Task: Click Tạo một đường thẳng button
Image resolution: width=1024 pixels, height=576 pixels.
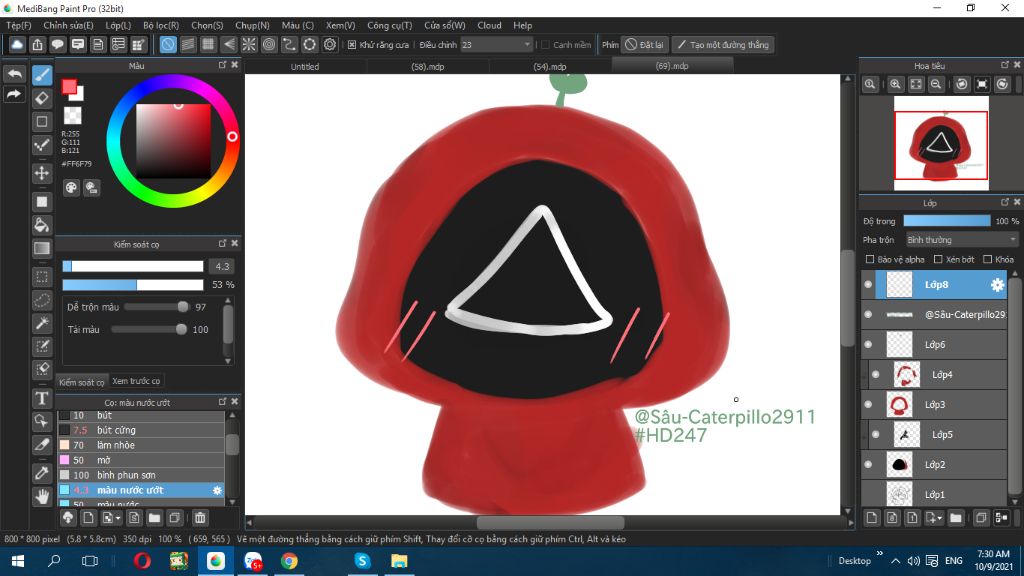Action: click(x=723, y=45)
